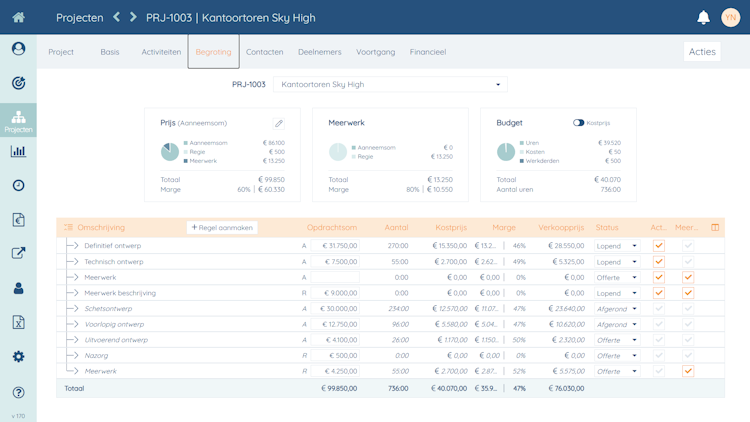Screen dimensions: 750x422
Task: Open the help question mark icon
Action: click(x=18, y=392)
